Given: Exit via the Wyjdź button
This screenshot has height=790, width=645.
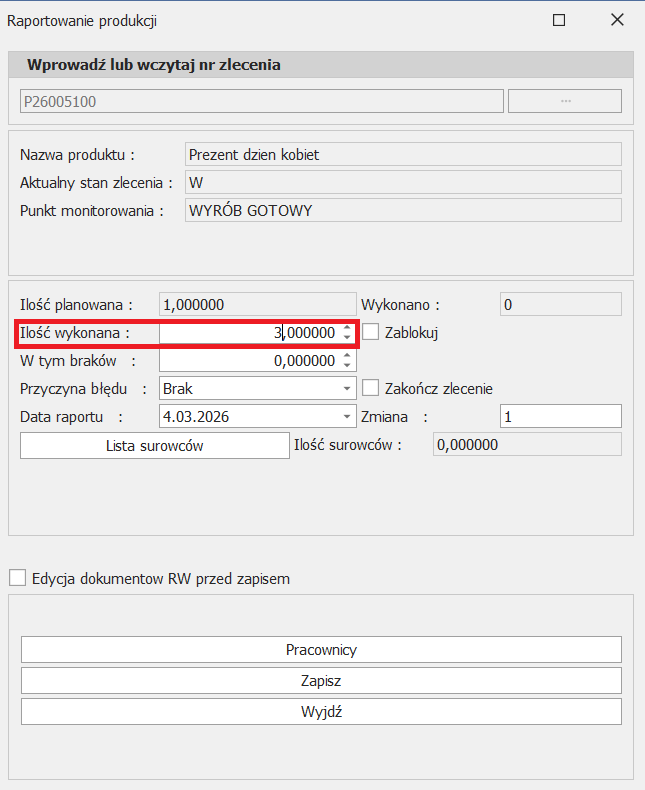Looking at the screenshot, I should 321,711.
